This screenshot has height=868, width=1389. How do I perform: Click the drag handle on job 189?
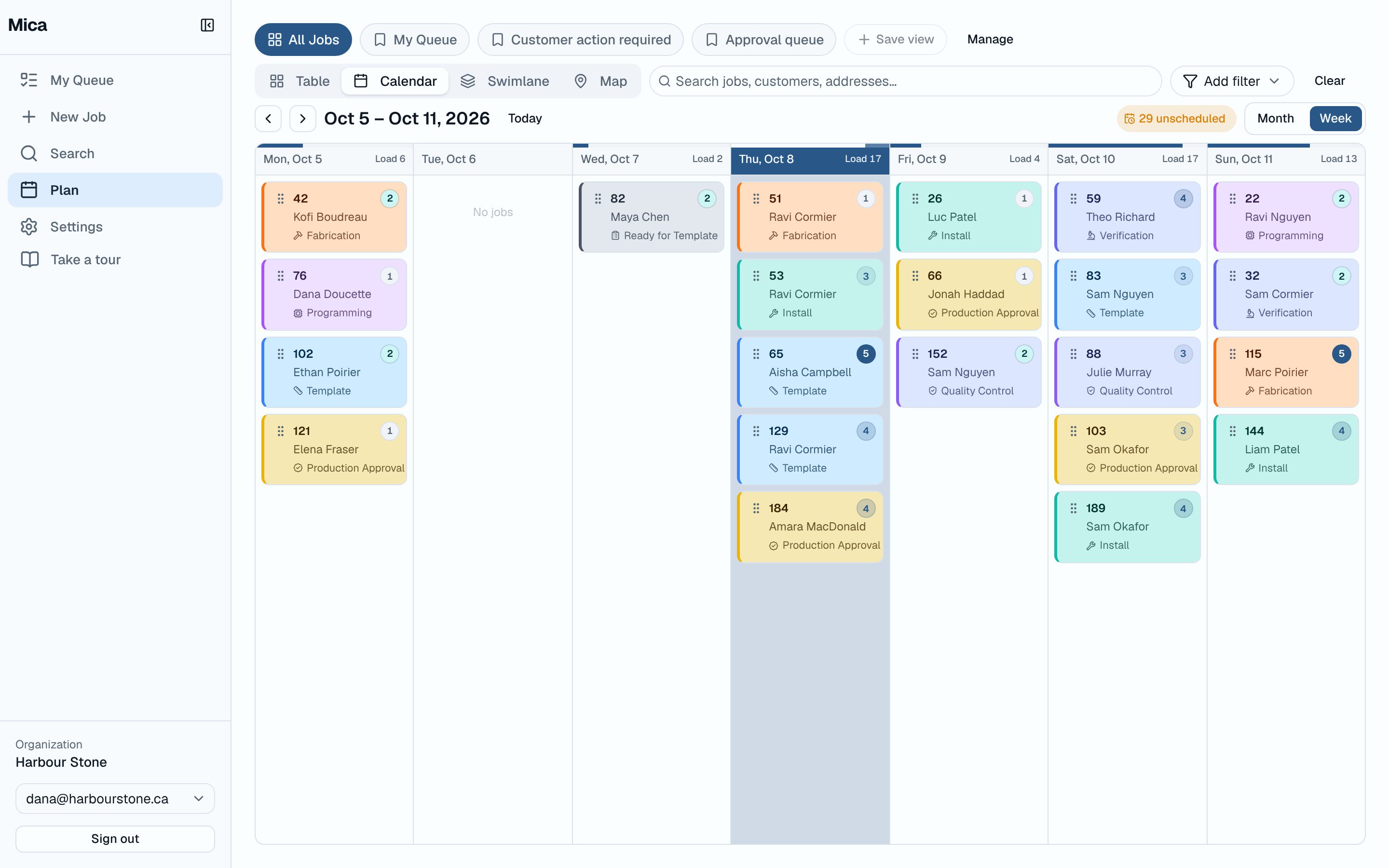coord(1073,508)
